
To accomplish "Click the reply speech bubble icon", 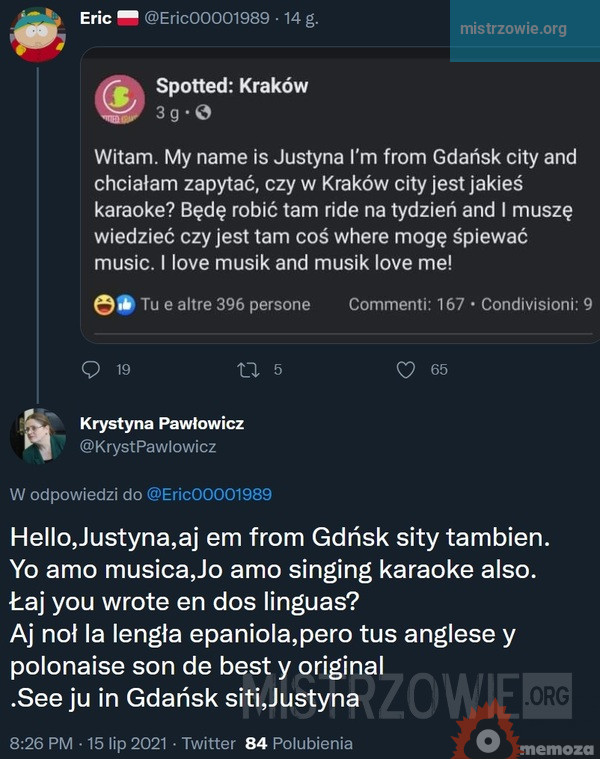I will pyautogui.click(x=91, y=370).
